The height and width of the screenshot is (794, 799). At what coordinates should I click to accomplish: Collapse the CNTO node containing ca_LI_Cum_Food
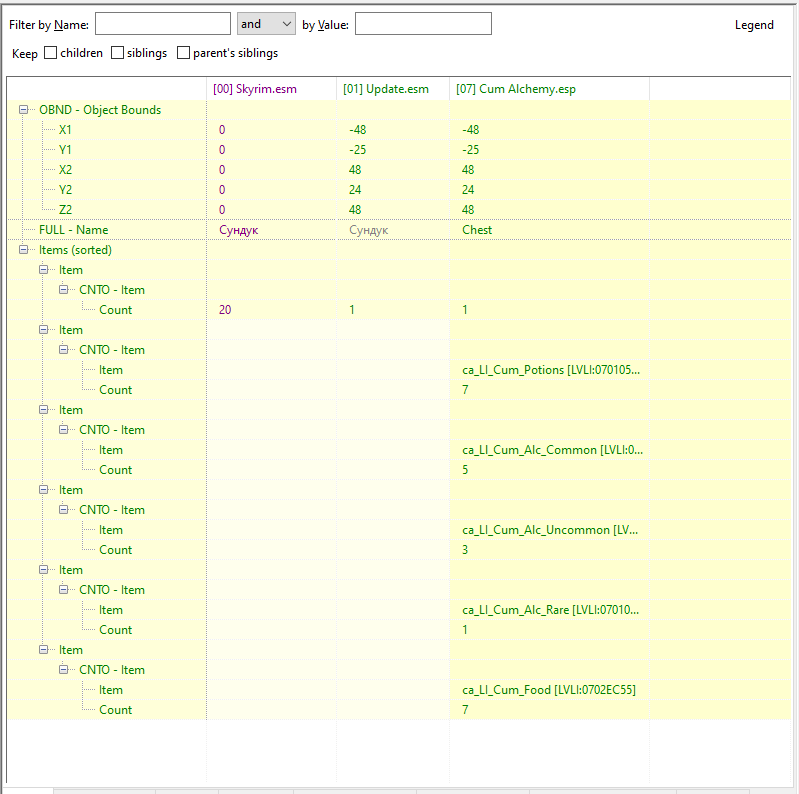[x=64, y=670]
